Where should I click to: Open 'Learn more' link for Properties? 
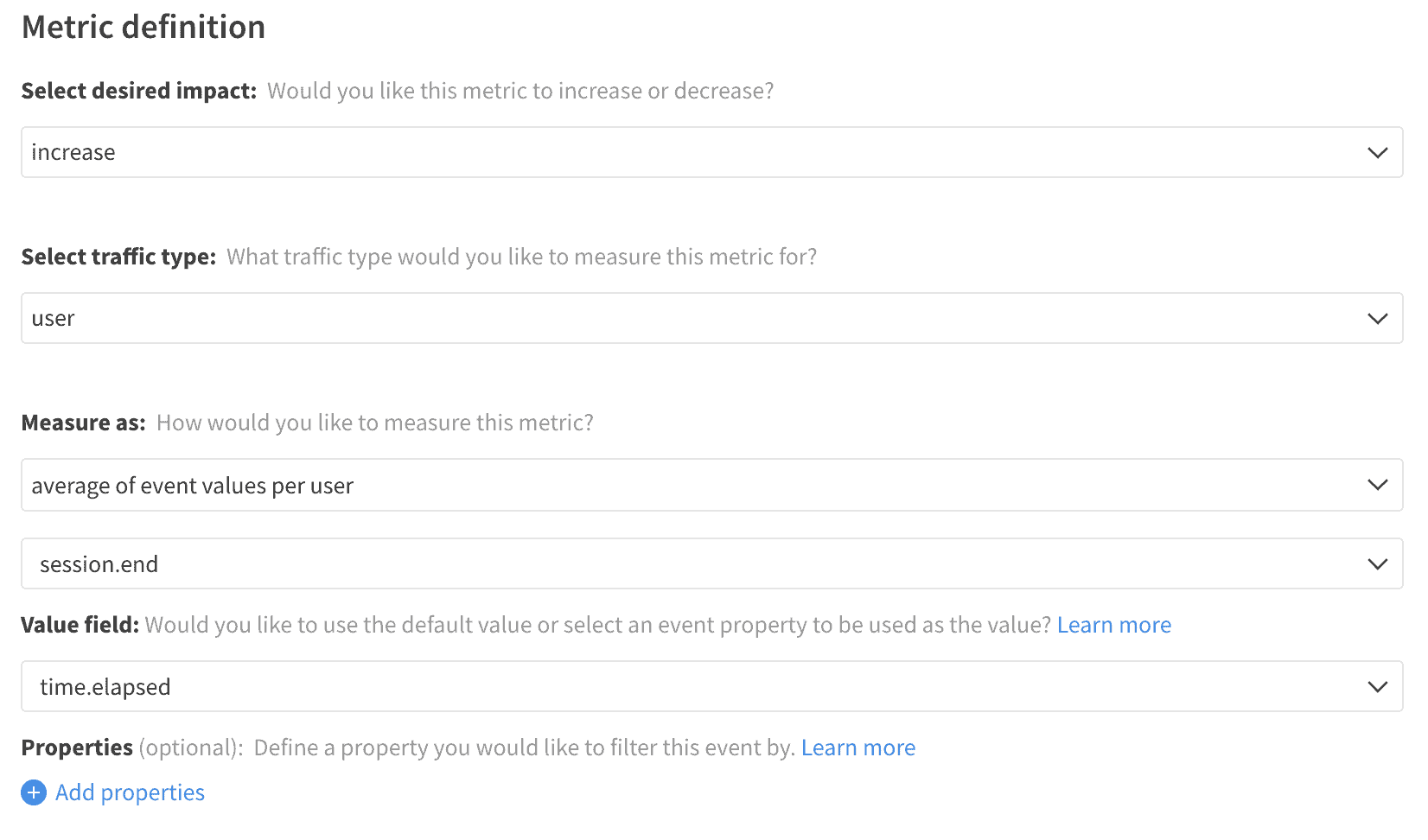857,748
